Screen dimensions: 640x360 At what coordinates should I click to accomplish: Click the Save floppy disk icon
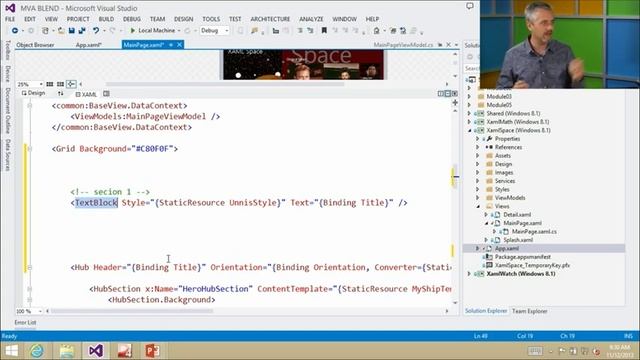pos(71,31)
